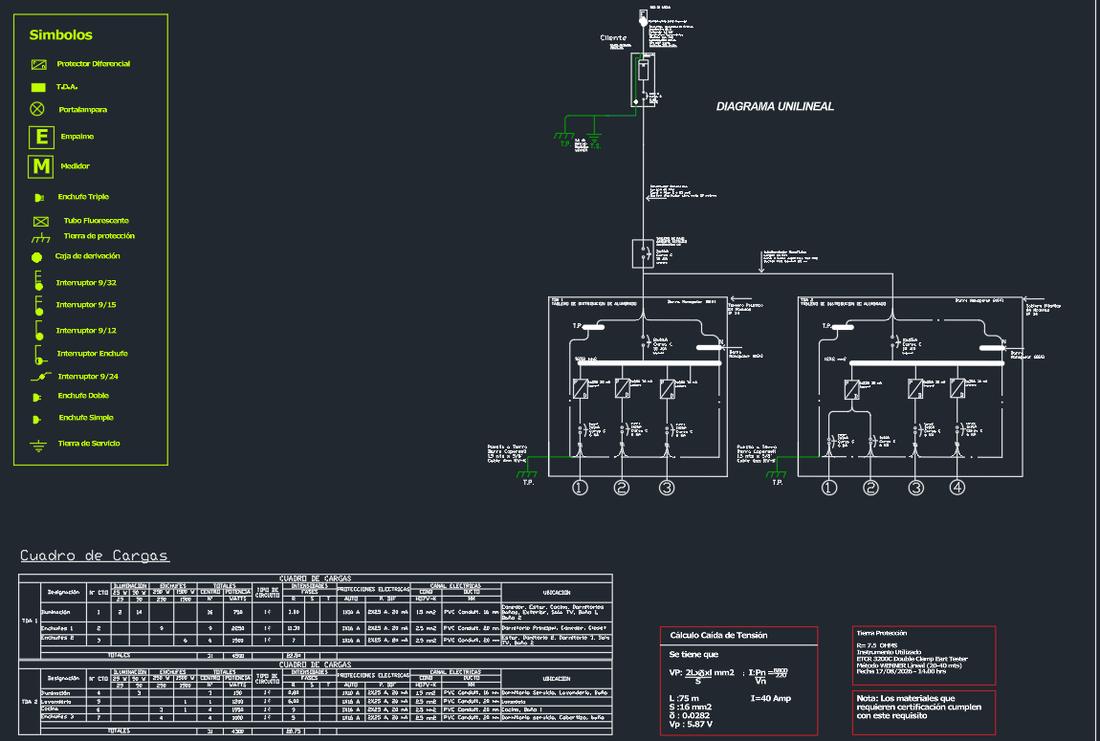1100x741 pixels.
Task: Click the Caja de derivación hexagon symbol
Action: [36, 258]
